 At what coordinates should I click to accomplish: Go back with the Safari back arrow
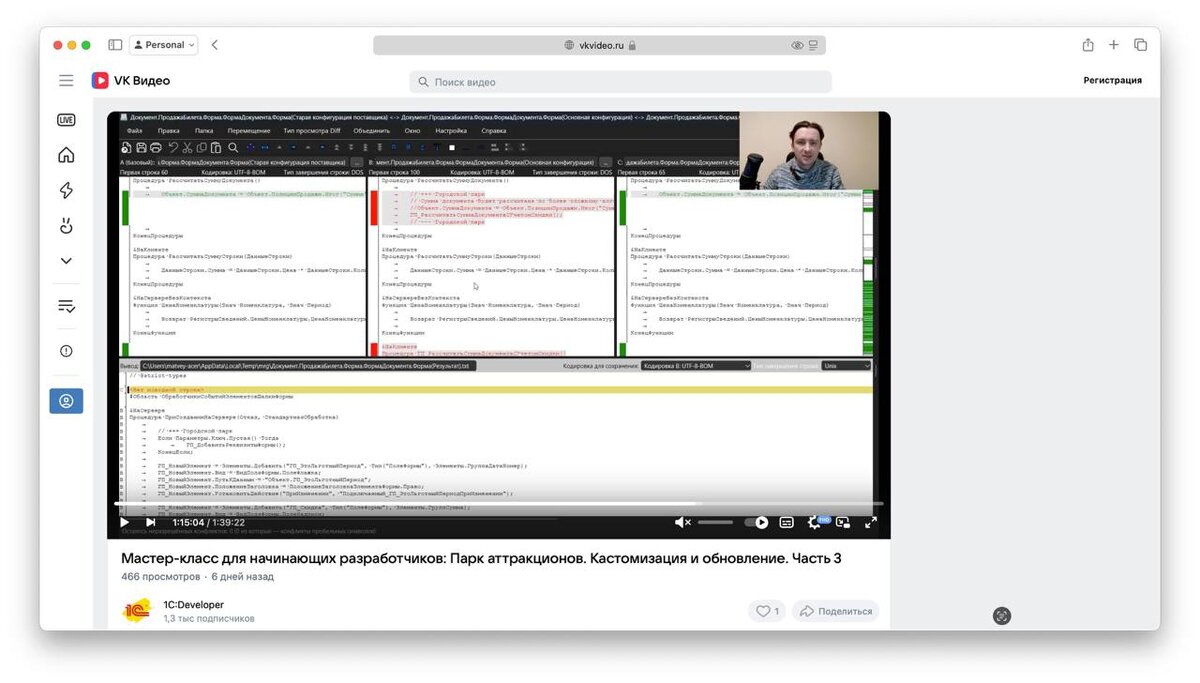(214, 45)
